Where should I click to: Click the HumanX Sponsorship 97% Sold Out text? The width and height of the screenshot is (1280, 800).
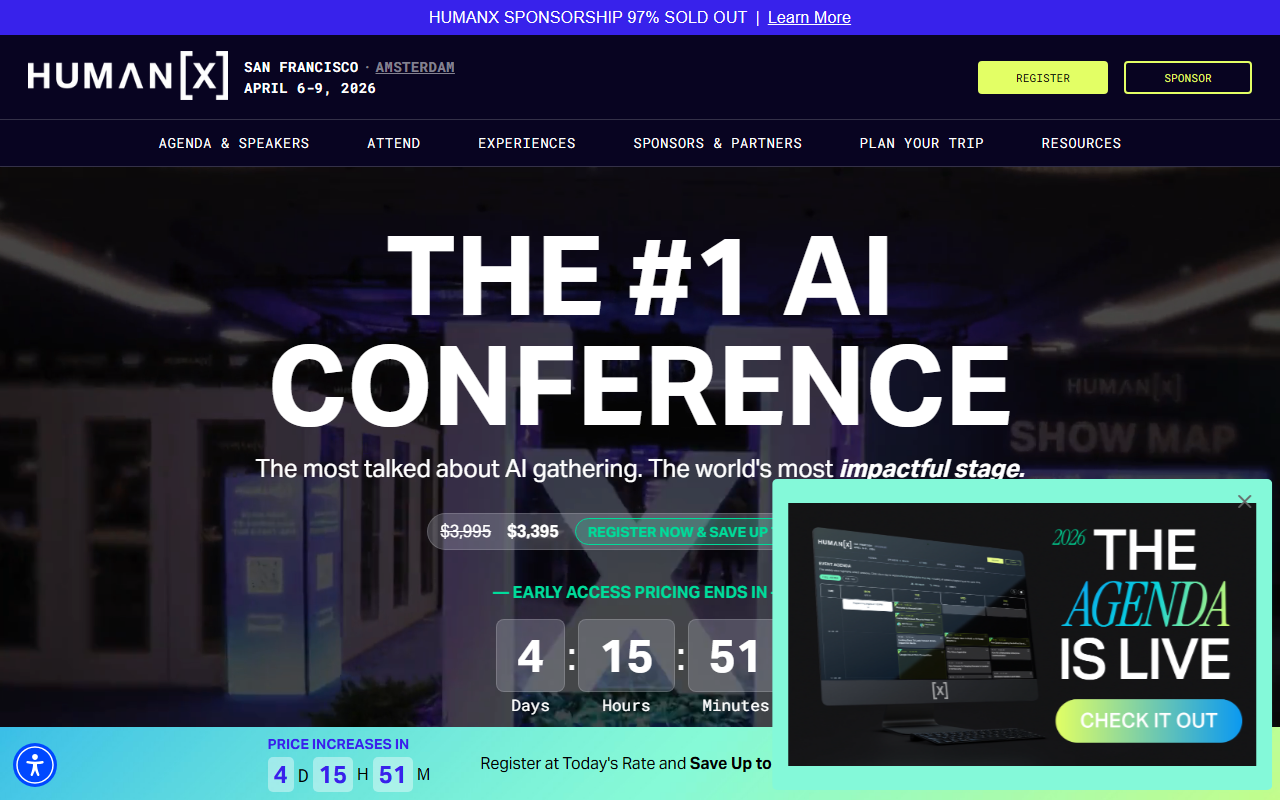[588, 17]
